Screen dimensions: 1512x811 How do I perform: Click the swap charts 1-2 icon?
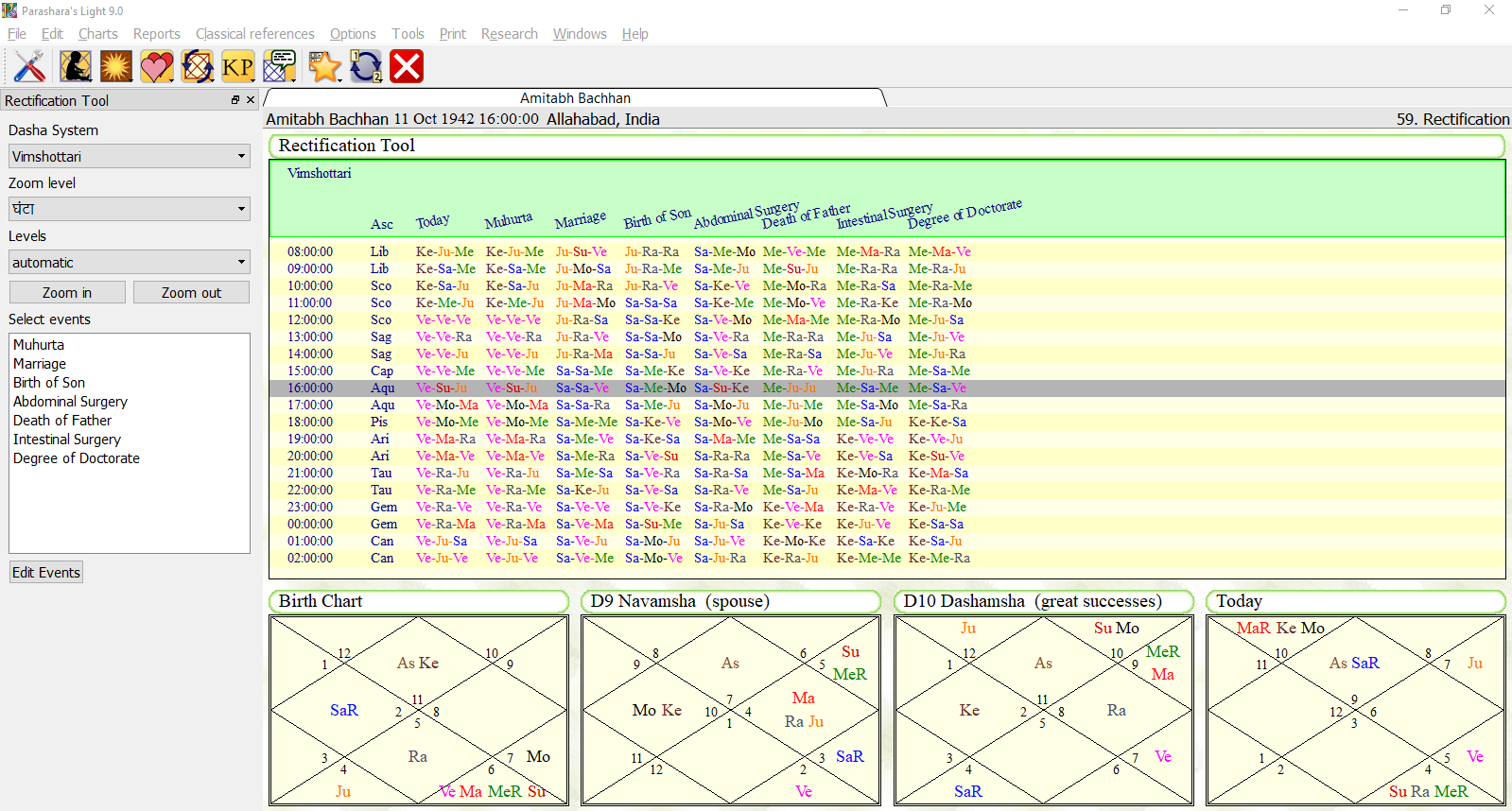click(x=366, y=66)
